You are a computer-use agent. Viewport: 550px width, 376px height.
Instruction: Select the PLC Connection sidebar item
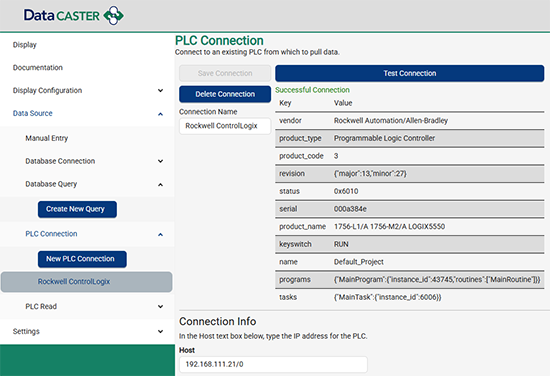tap(51, 234)
